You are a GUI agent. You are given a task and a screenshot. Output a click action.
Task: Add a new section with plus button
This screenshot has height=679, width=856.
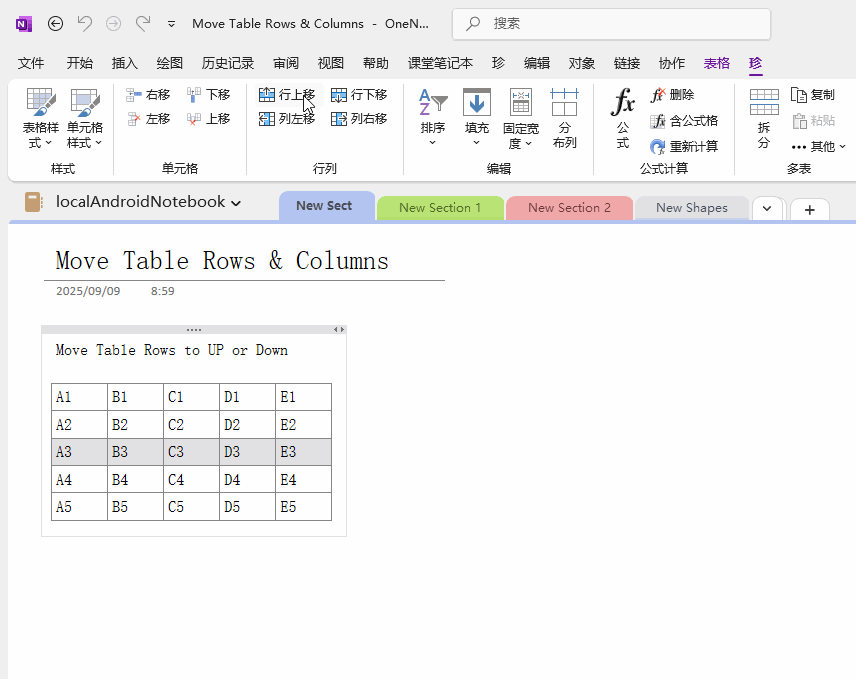(809, 209)
